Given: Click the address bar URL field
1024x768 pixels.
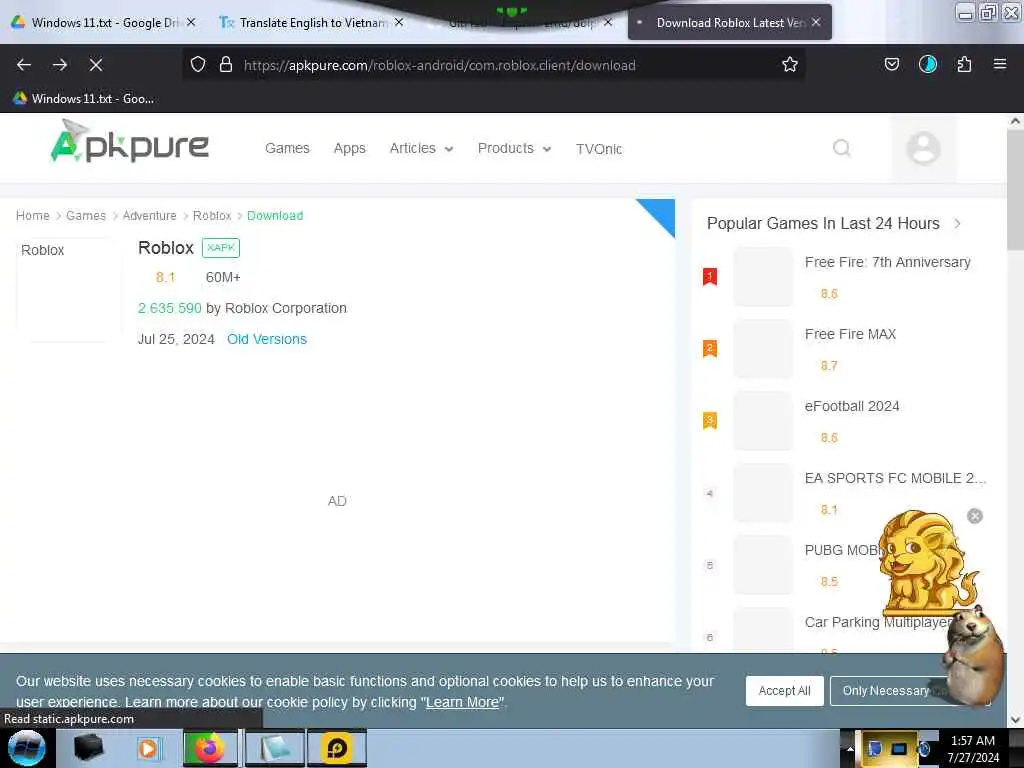Looking at the screenshot, I should (493, 65).
